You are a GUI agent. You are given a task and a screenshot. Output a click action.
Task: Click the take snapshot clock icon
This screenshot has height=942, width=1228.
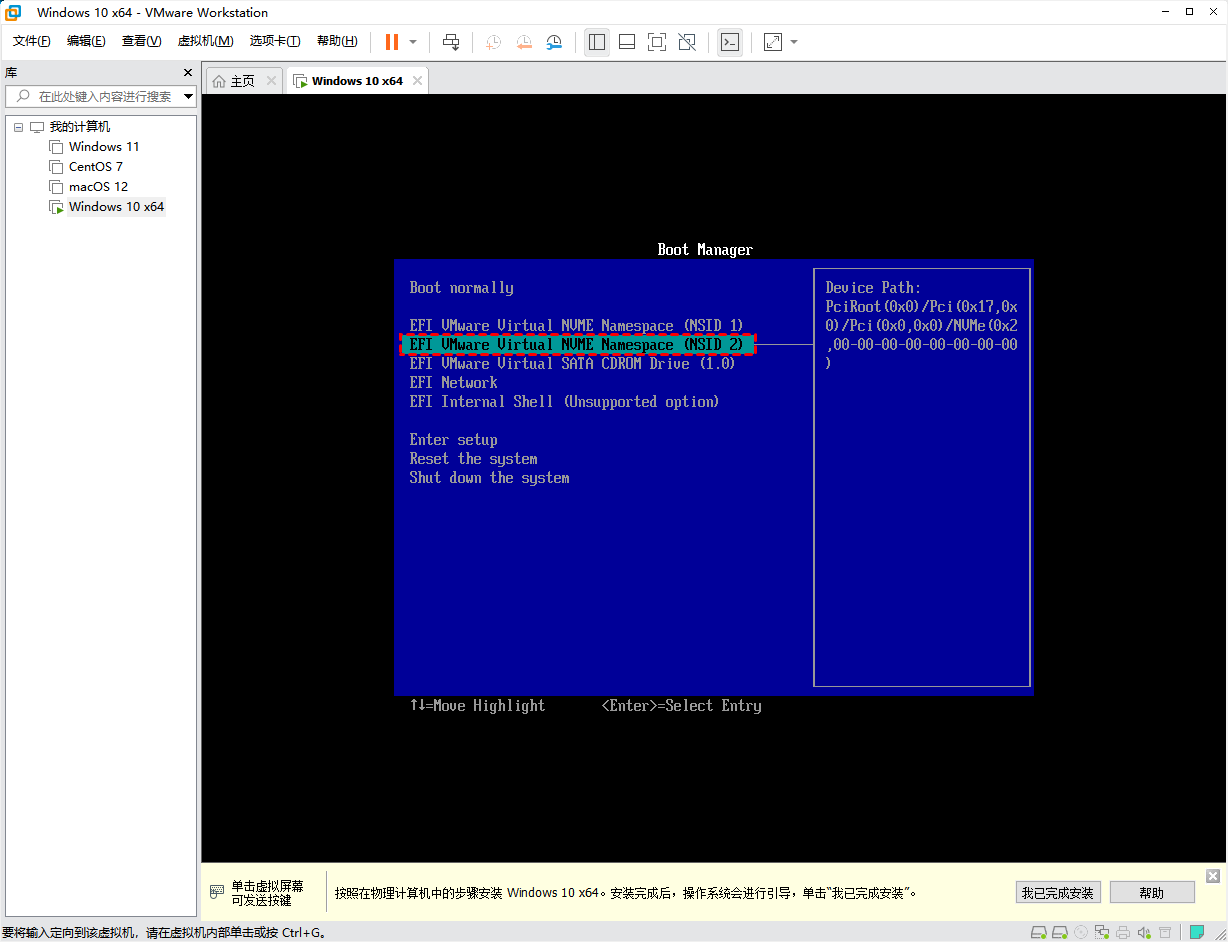[x=493, y=42]
